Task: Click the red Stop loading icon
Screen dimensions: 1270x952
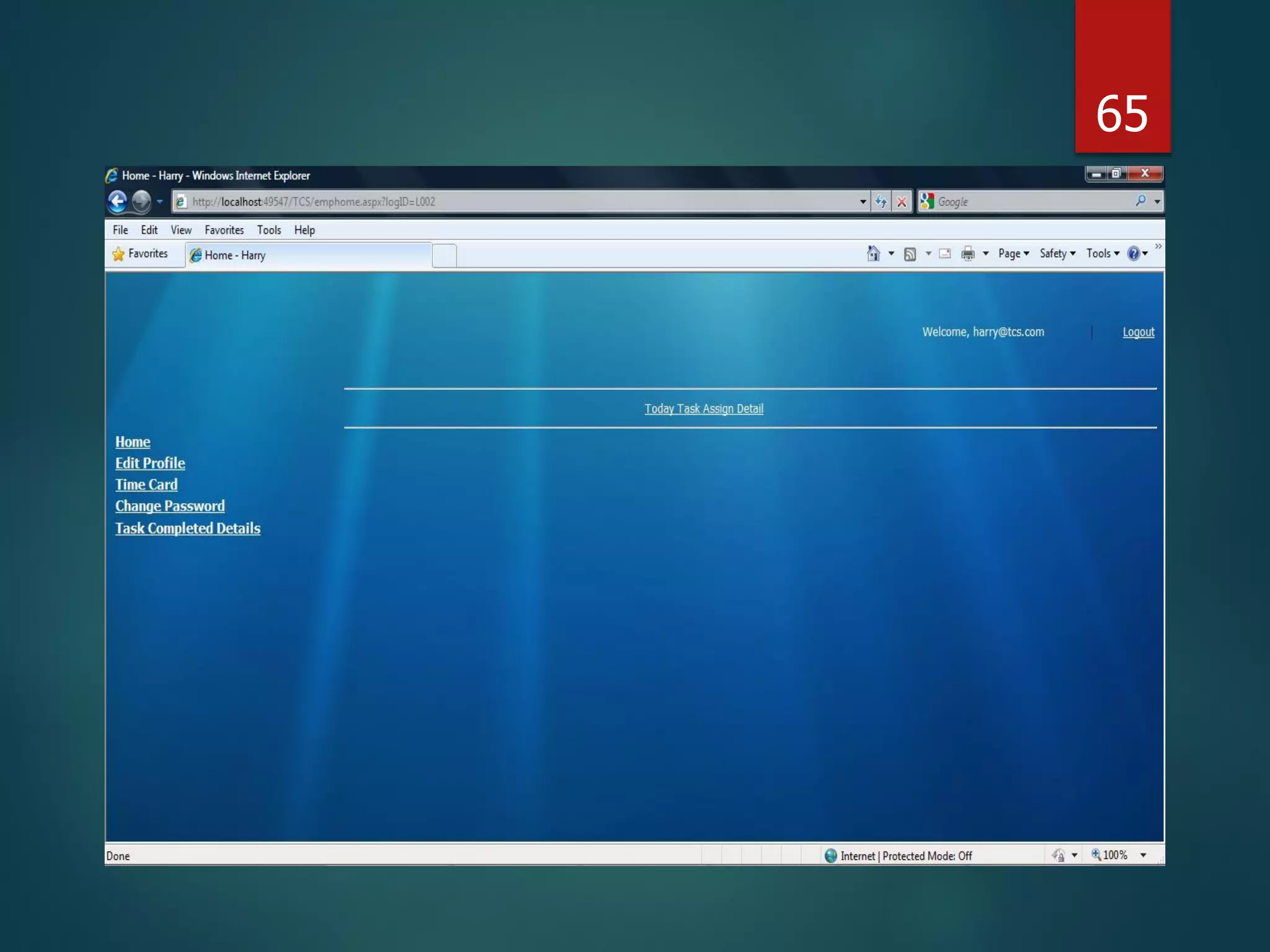Action: [x=902, y=201]
